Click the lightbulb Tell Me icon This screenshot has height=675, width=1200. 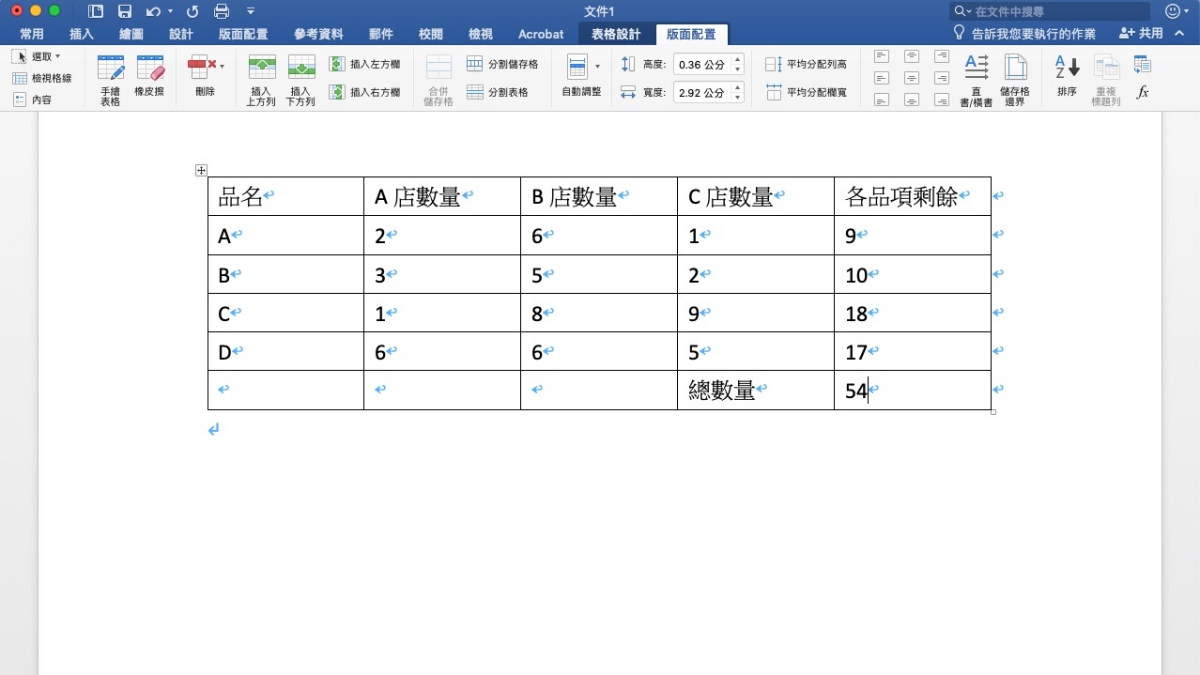point(959,33)
